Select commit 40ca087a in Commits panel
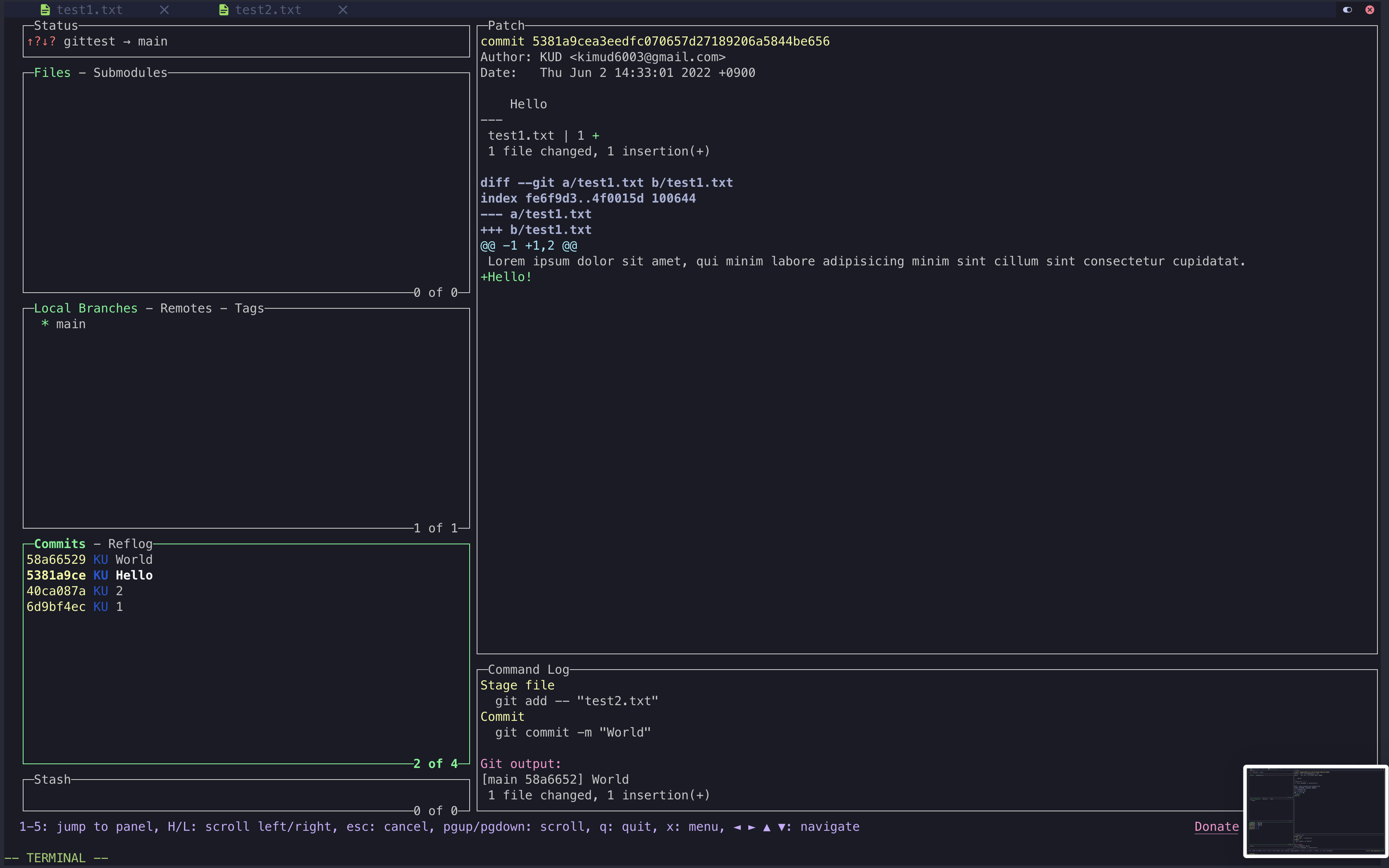Screen dimensions: 1389x868 pos(74,591)
